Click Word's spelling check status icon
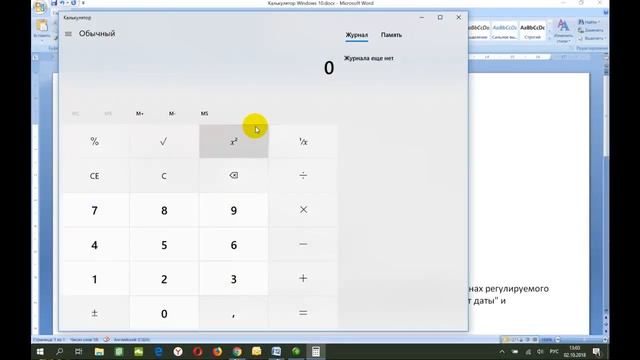The height and width of the screenshot is (360, 640). click(x=107, y=339)
